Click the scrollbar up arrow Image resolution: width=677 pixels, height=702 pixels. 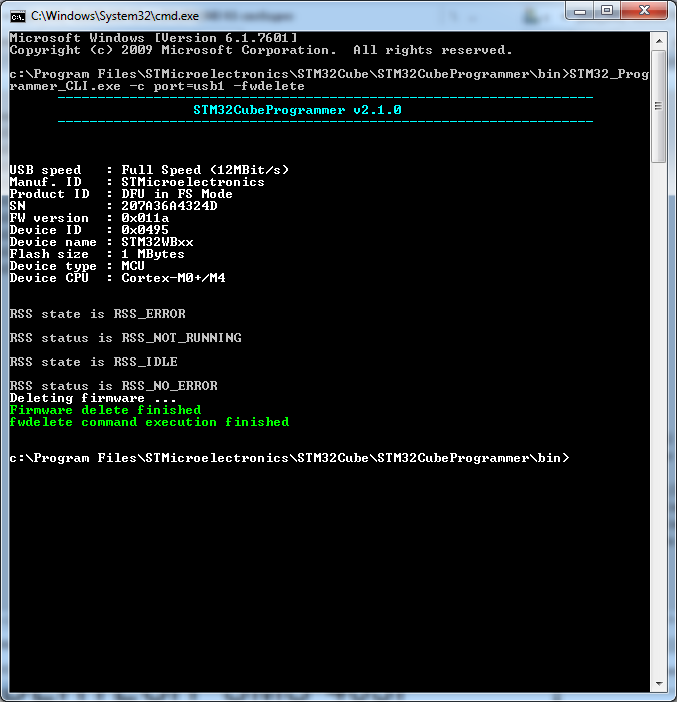[x=659, y=41]
